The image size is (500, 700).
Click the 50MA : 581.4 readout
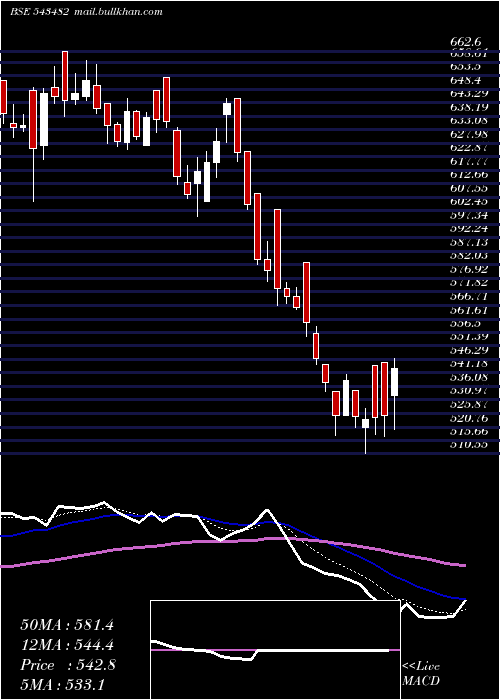pyautogui.click(x=67, y=625)
